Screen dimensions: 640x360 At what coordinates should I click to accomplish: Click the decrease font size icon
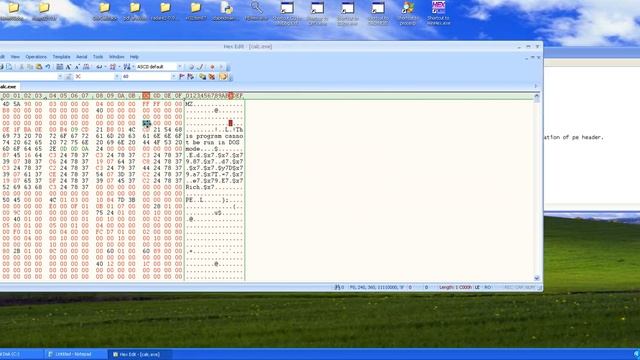coord(77,67)
